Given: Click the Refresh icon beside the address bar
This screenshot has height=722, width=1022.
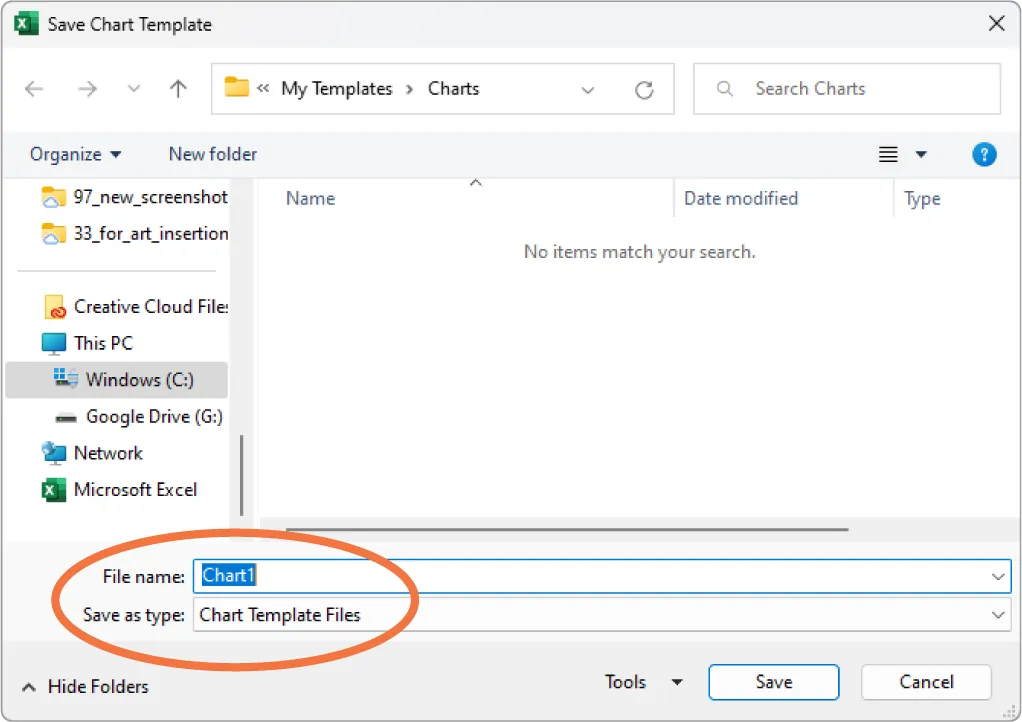Looking at the screenshot, I should pyautogui.click(x=643, y=88).
